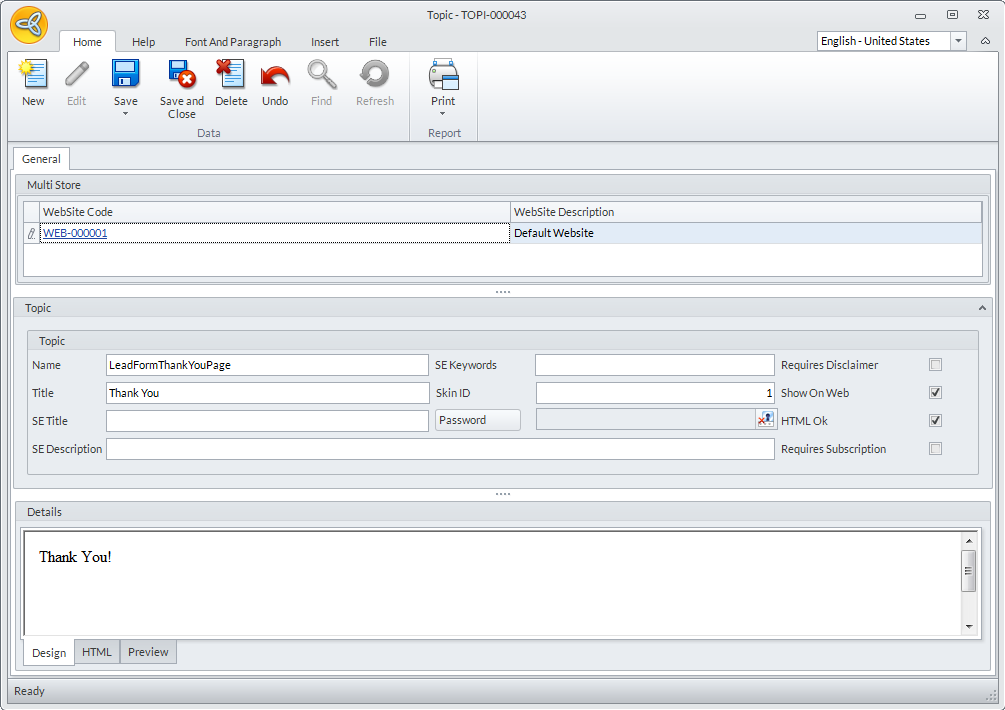Switch to the HTML view tab

[97, 652]
